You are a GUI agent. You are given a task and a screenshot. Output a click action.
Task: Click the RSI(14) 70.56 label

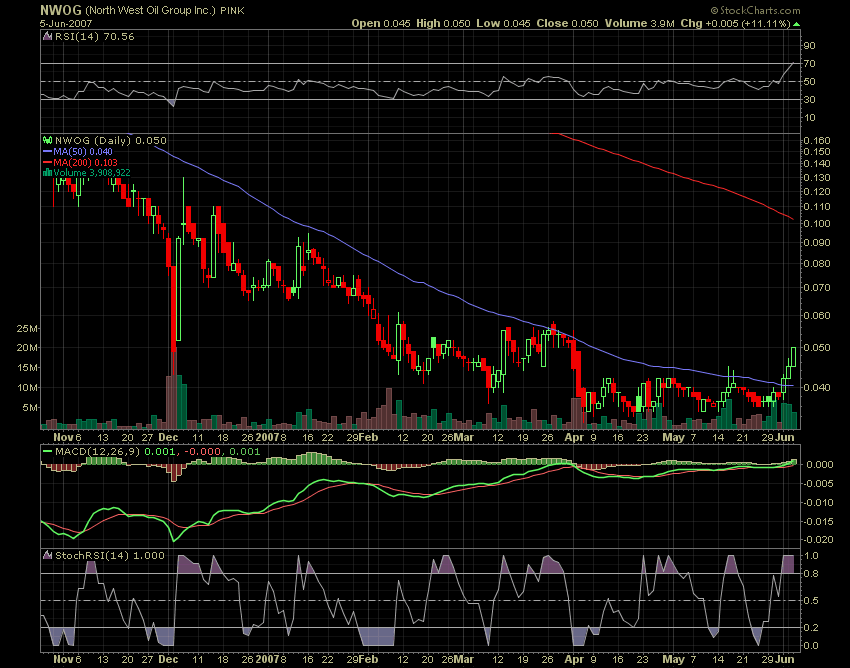click(x=94, y=37)
